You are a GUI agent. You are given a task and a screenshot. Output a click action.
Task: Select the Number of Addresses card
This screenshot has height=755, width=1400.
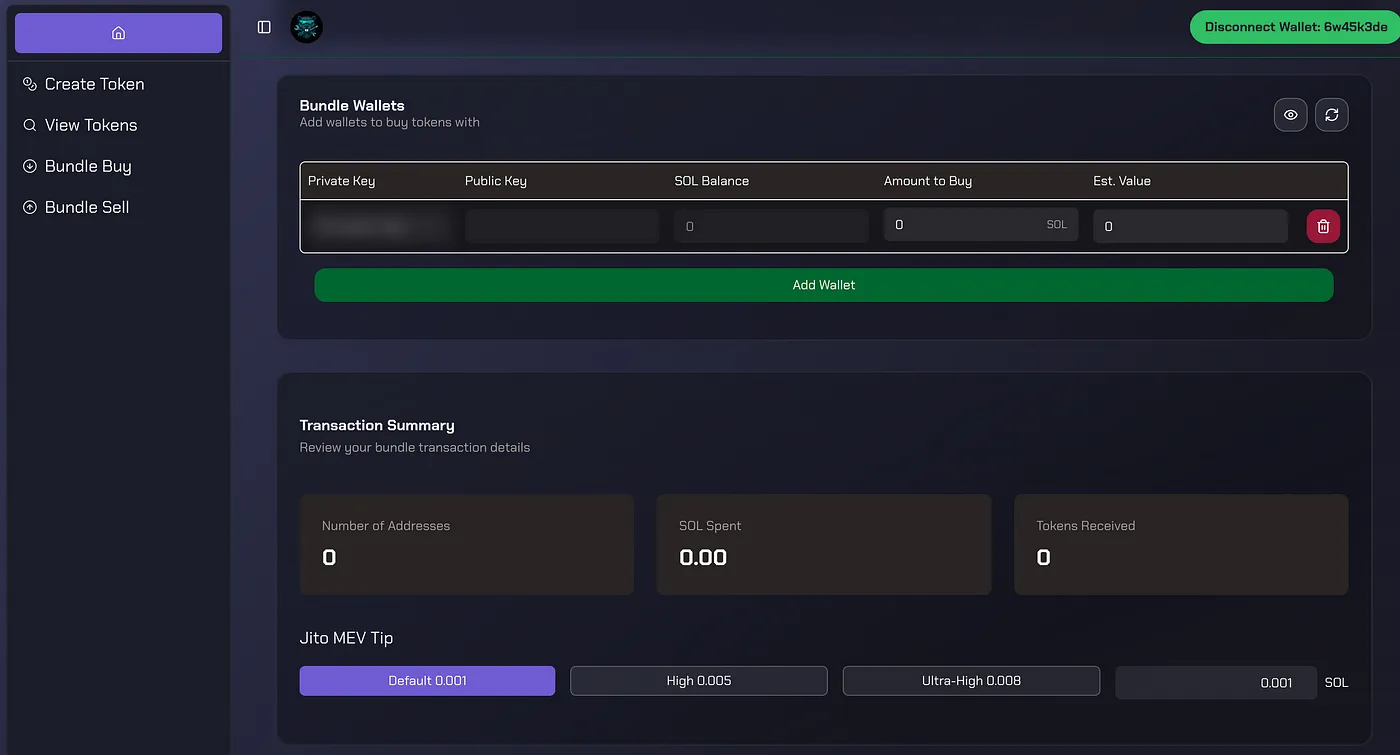pos(467,544)
